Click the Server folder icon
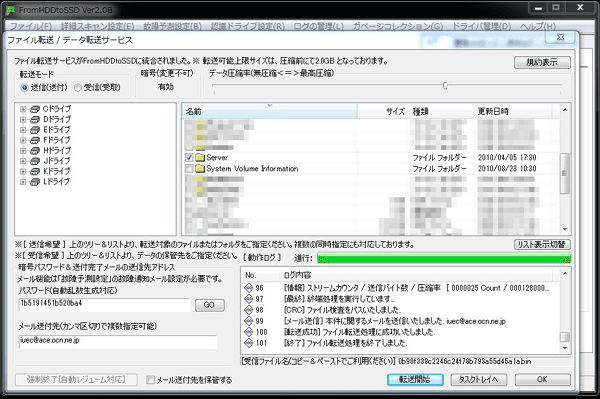 200,158
